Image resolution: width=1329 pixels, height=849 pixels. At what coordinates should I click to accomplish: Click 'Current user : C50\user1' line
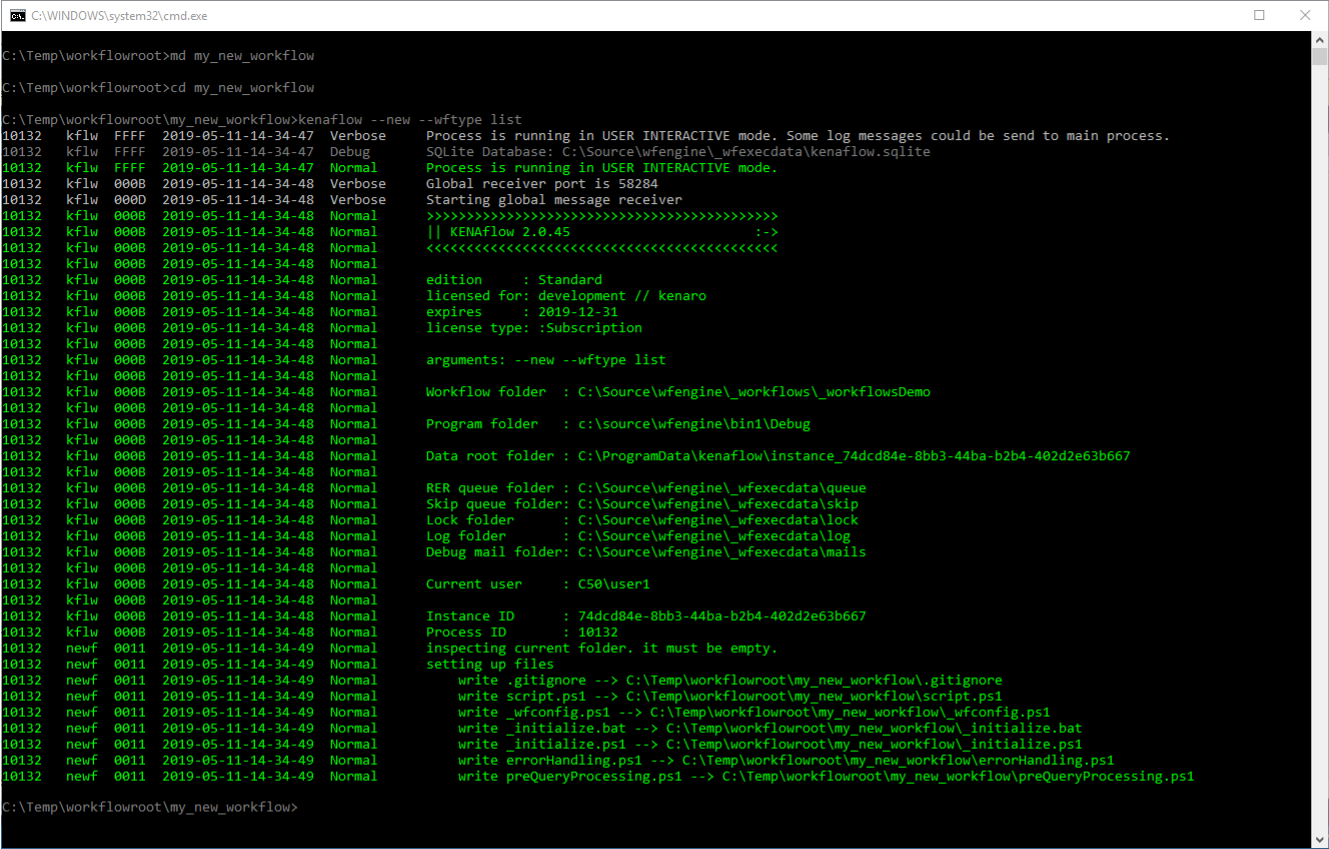click(x=538, y=584)
